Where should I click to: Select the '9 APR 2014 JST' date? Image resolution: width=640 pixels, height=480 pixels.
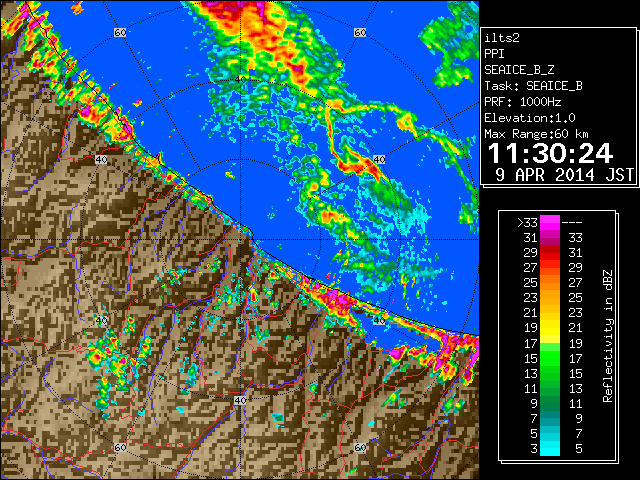click(x=564, y=175)
